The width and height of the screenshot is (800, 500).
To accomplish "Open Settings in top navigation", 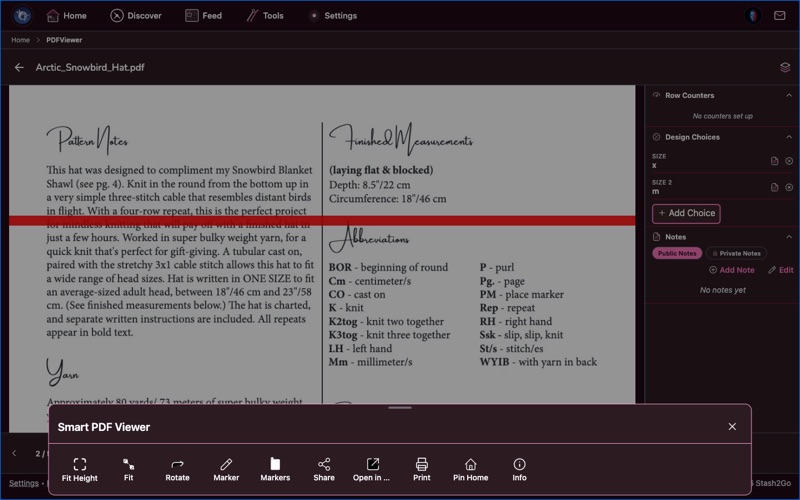I will tap(333, 16).
